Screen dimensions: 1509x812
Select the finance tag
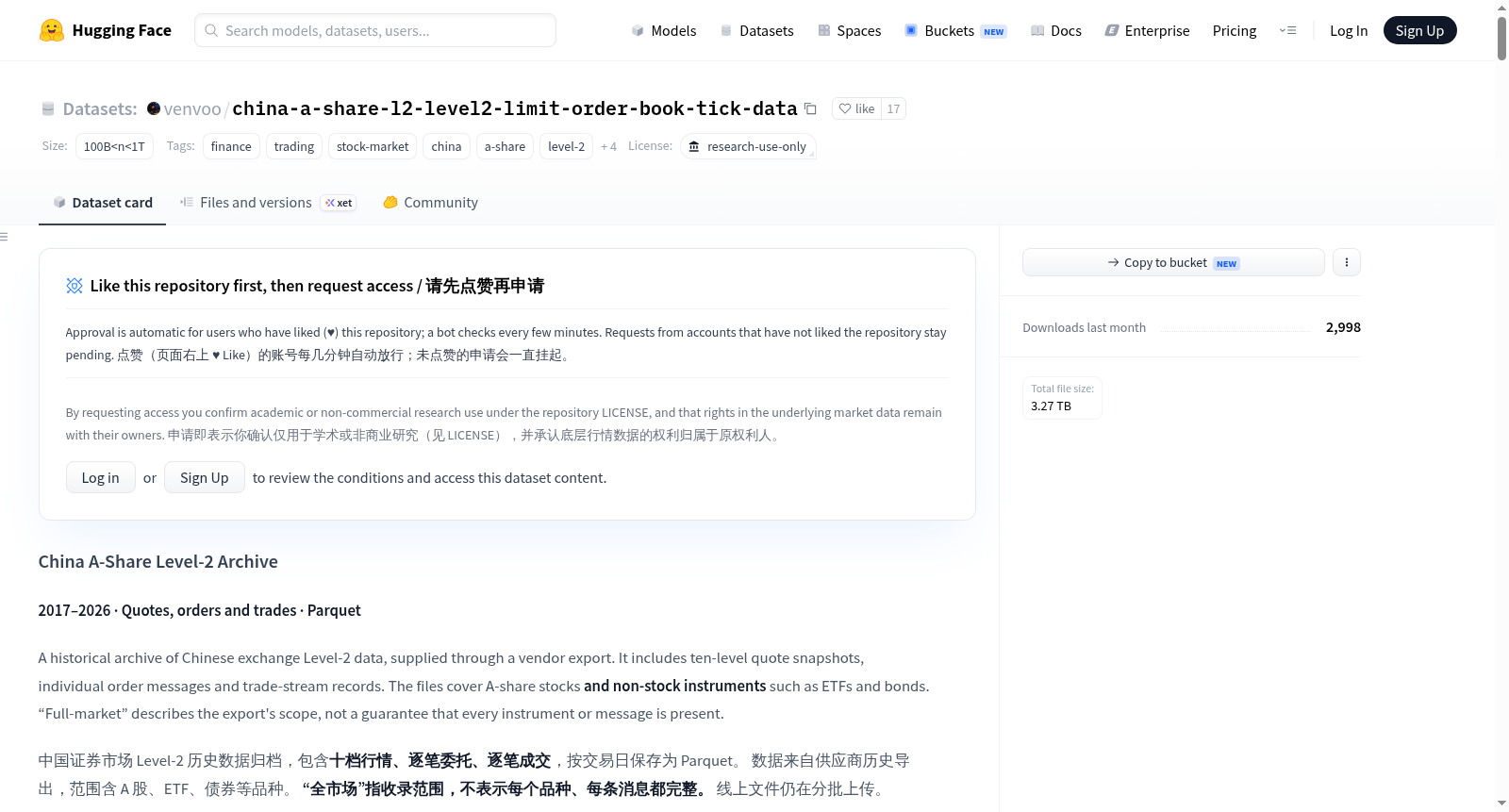coord(231,146)
